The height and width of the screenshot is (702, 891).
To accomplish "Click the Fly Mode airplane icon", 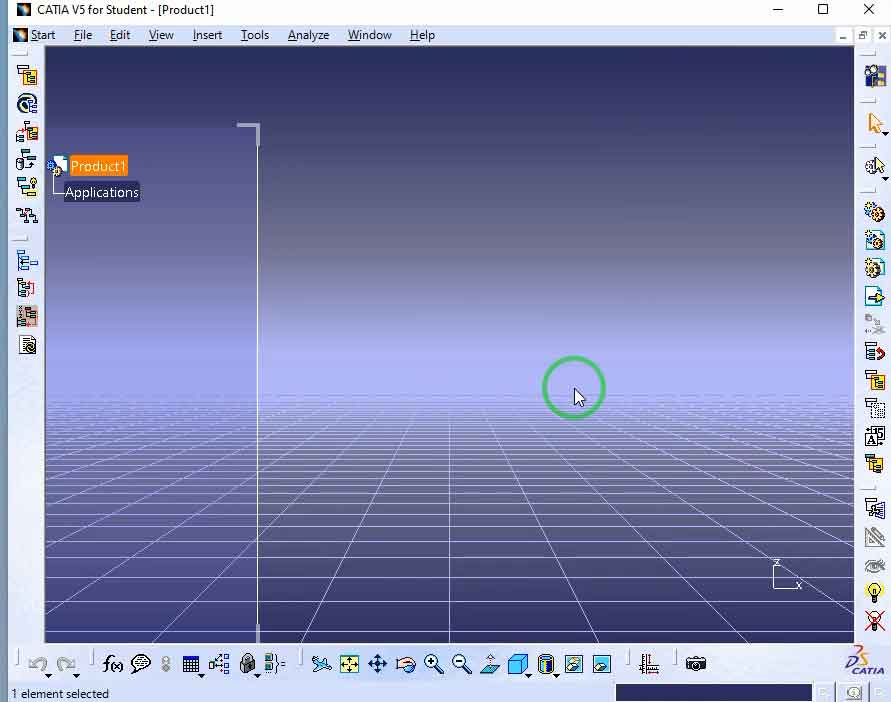I will [x=321, y=664].
